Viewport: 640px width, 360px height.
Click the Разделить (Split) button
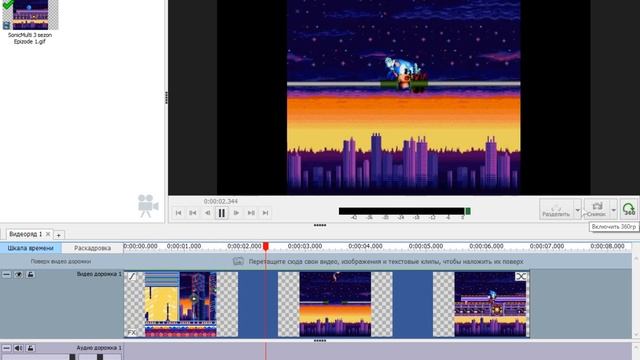(x=556, y=209)
